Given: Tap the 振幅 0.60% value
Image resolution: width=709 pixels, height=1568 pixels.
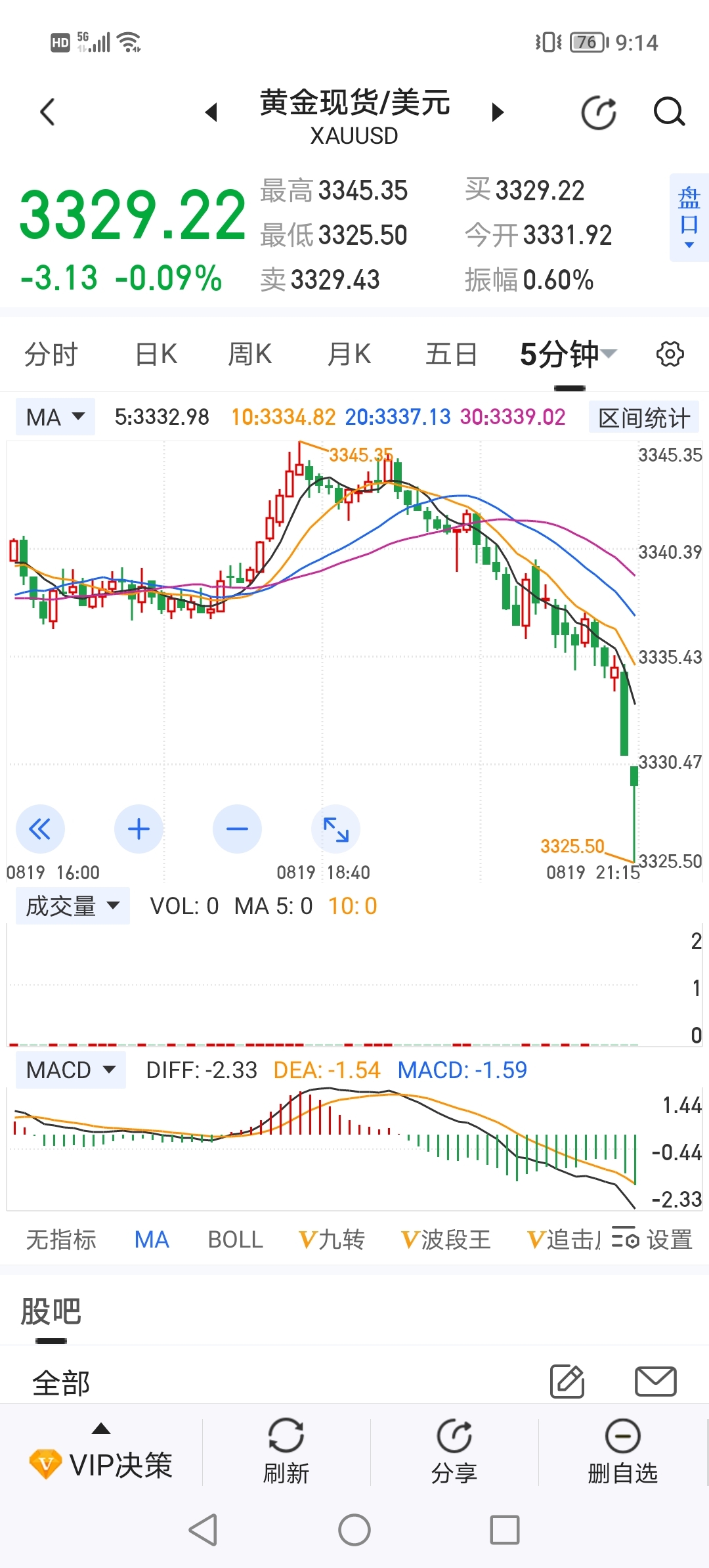Looking at the screenshot, I should tap(559, 280).
